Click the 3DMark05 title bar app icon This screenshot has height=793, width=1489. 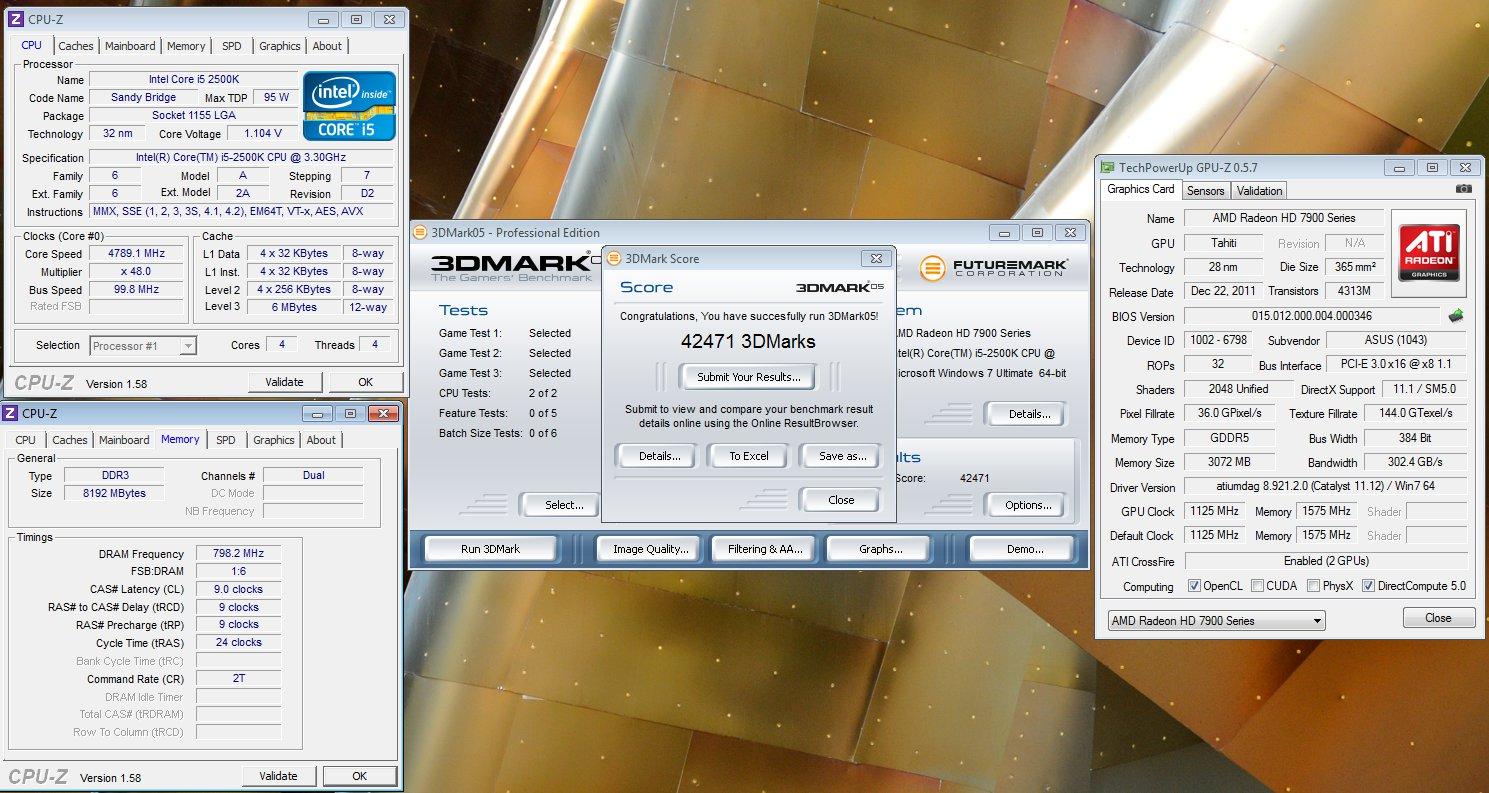coord(421,232)
